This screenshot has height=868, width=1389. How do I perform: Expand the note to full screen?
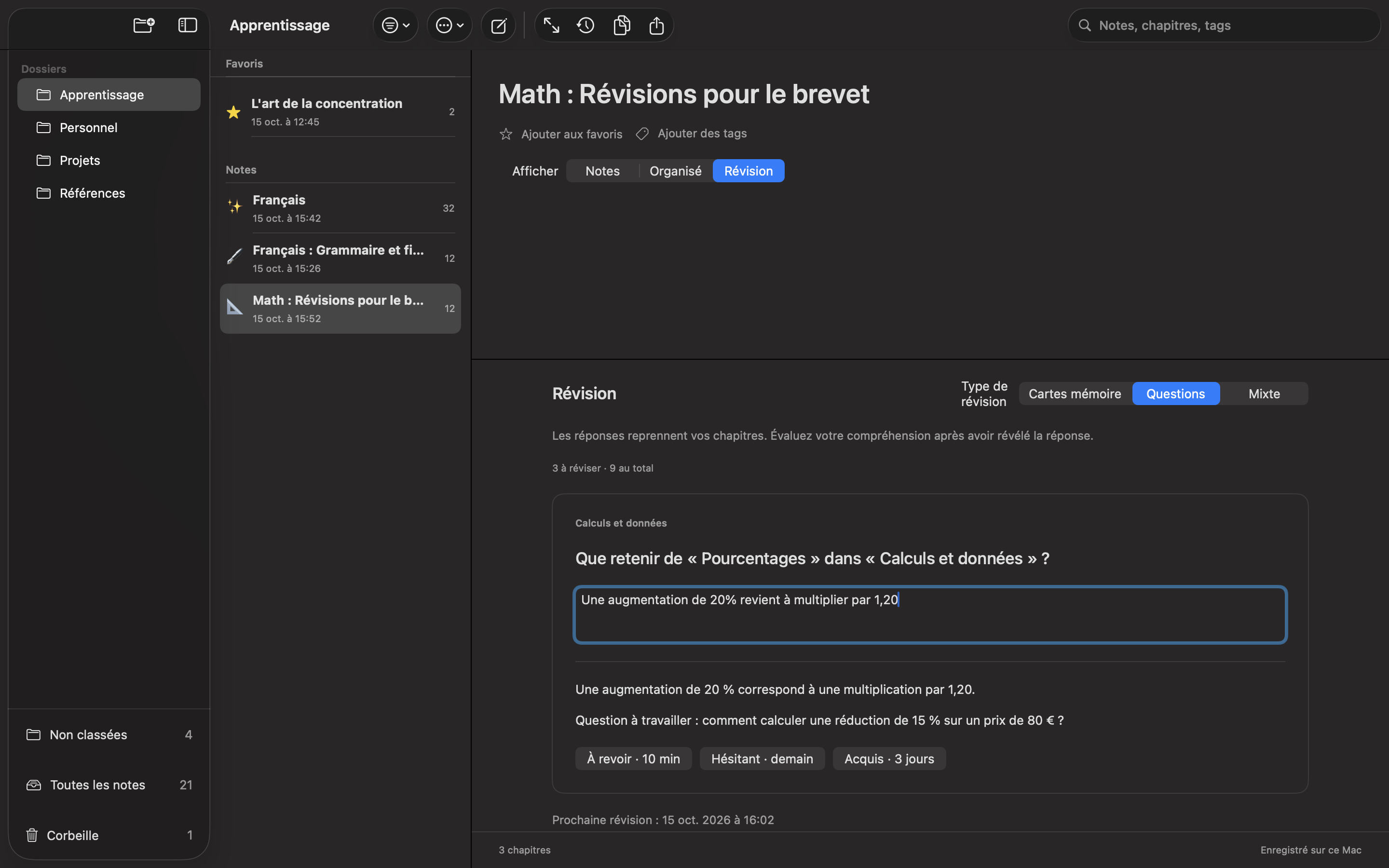(x=552, y=25)
